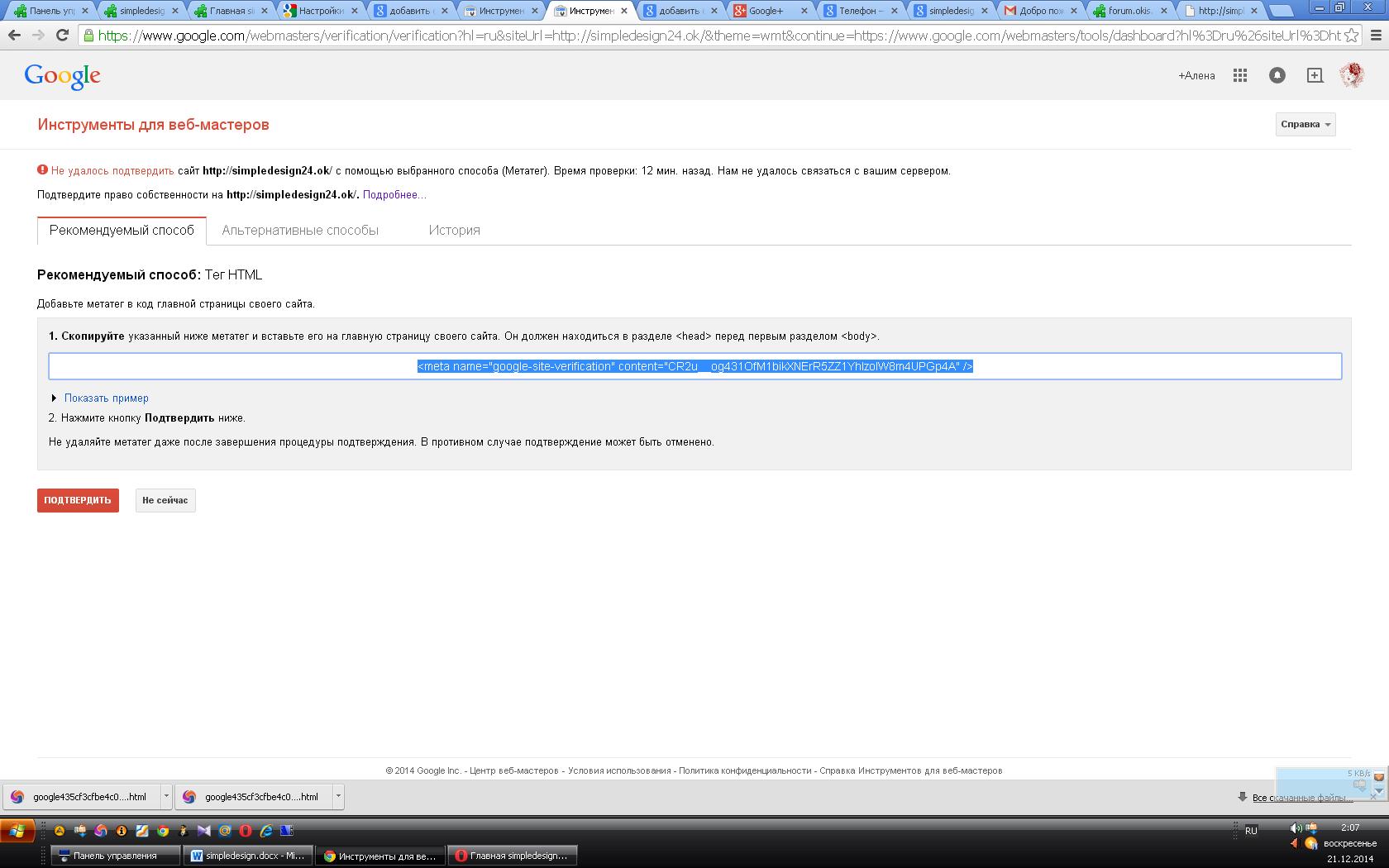
Task: Click the Google+ share plus-box icon
Action: (x=1315, y=75)
